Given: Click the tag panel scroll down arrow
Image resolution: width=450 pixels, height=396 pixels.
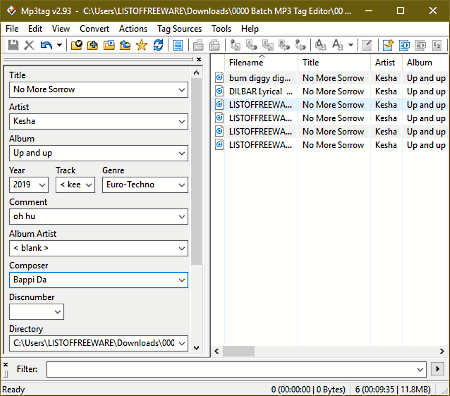Looking at the screenshot, I should tap(197, 348).
